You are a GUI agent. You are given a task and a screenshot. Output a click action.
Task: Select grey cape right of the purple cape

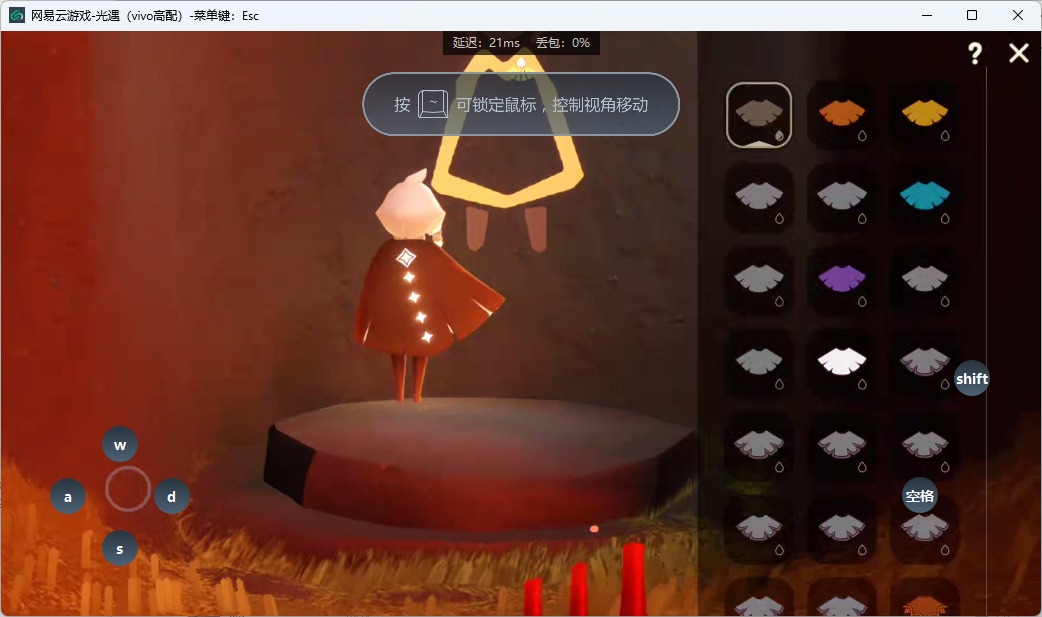[924, 281]
